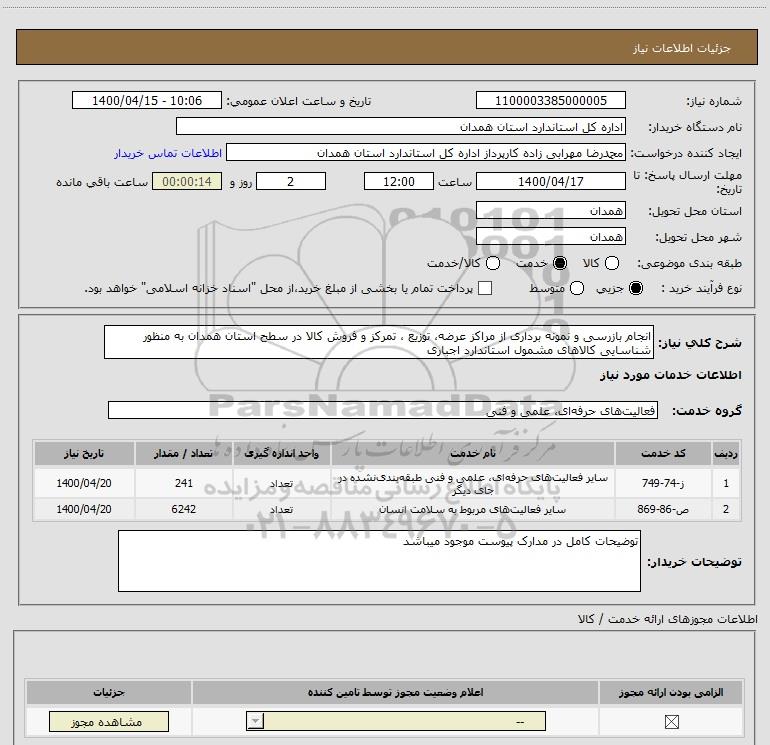Image resolution: width=770 pixels, height=745 pixels.
Task: Click the شماره نیاز field 1100003385000005
Action: 550,101
